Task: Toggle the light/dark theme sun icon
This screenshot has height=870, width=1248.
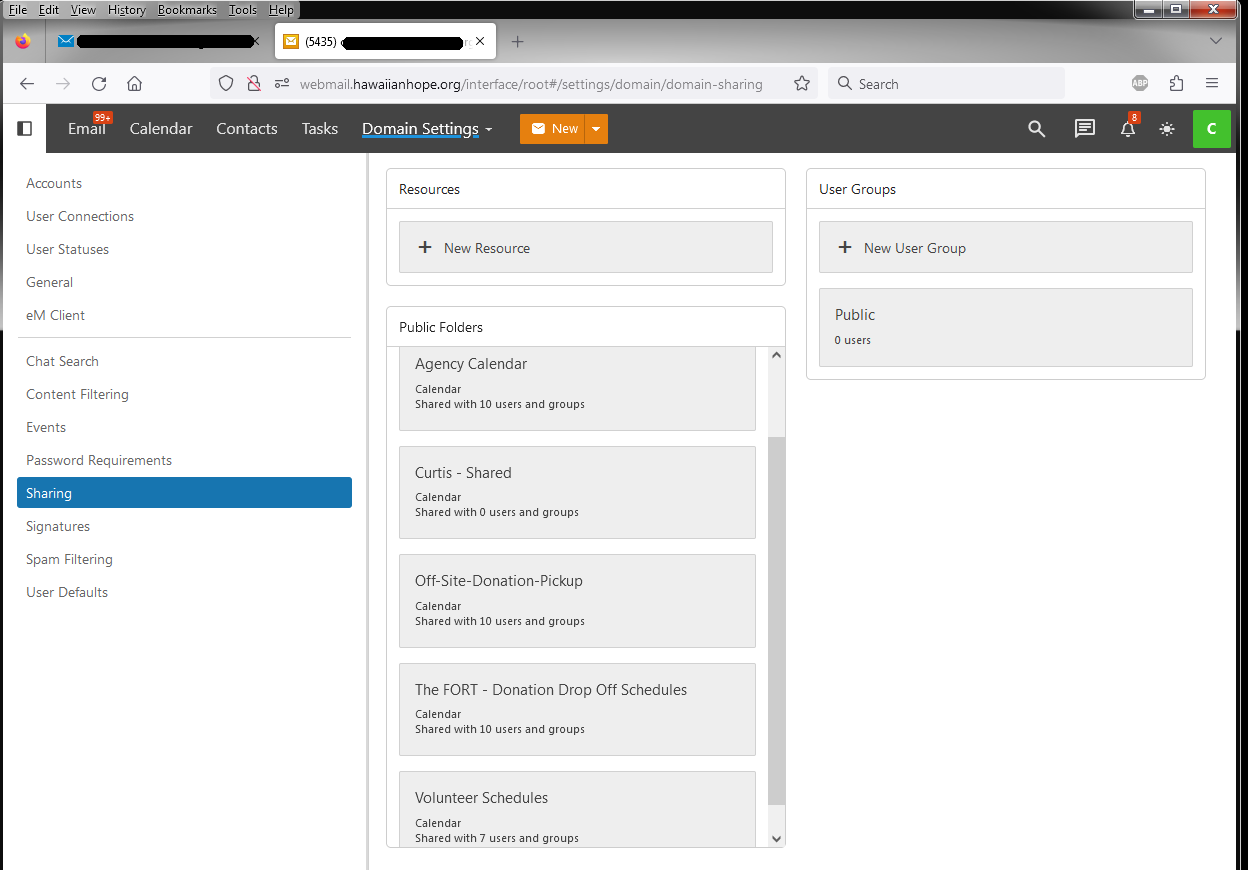Action: 1167,129
